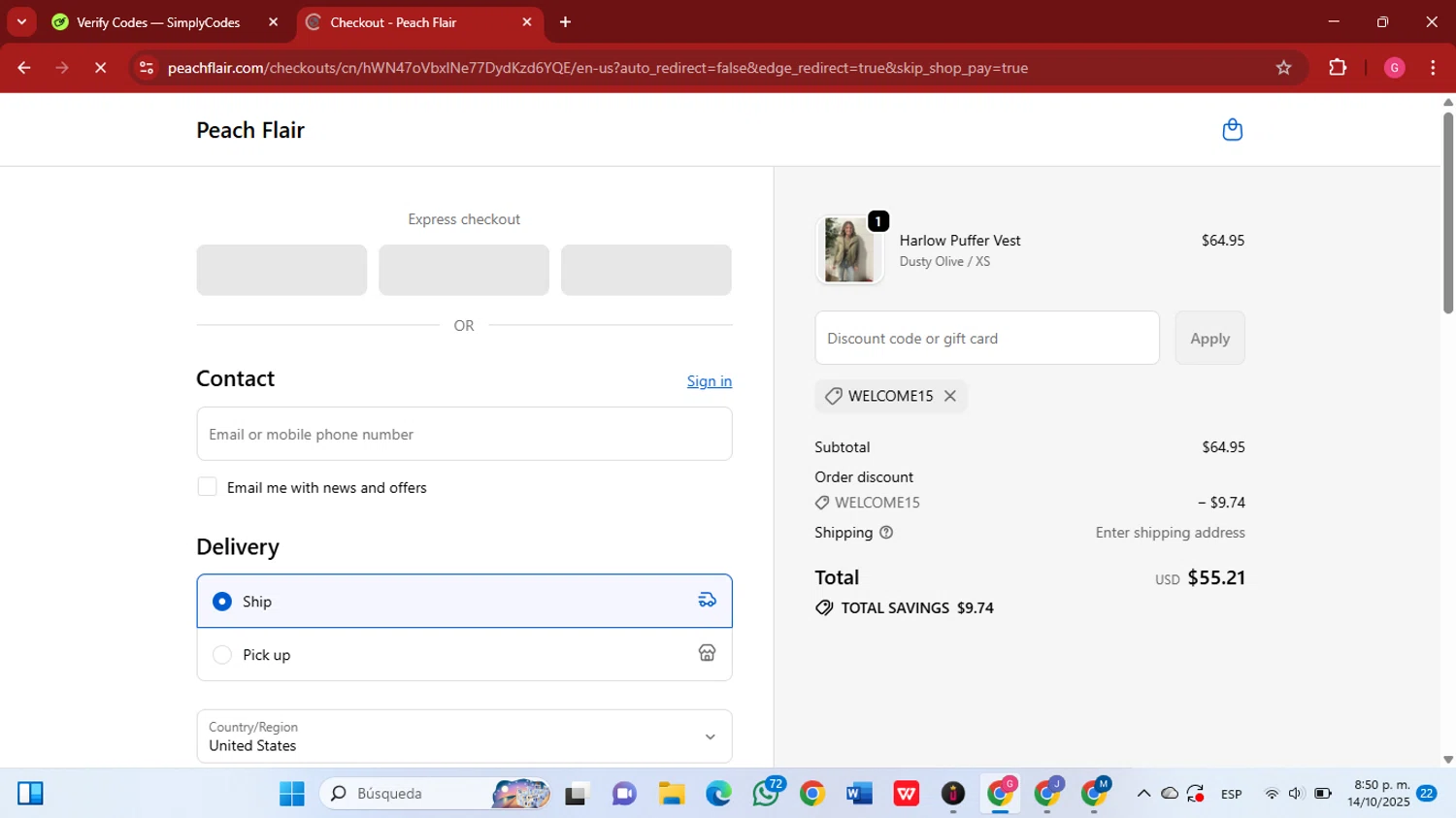1456x818 pixels.
Task: Click the browser address bar URL
Action: click(x=598, y=68)
